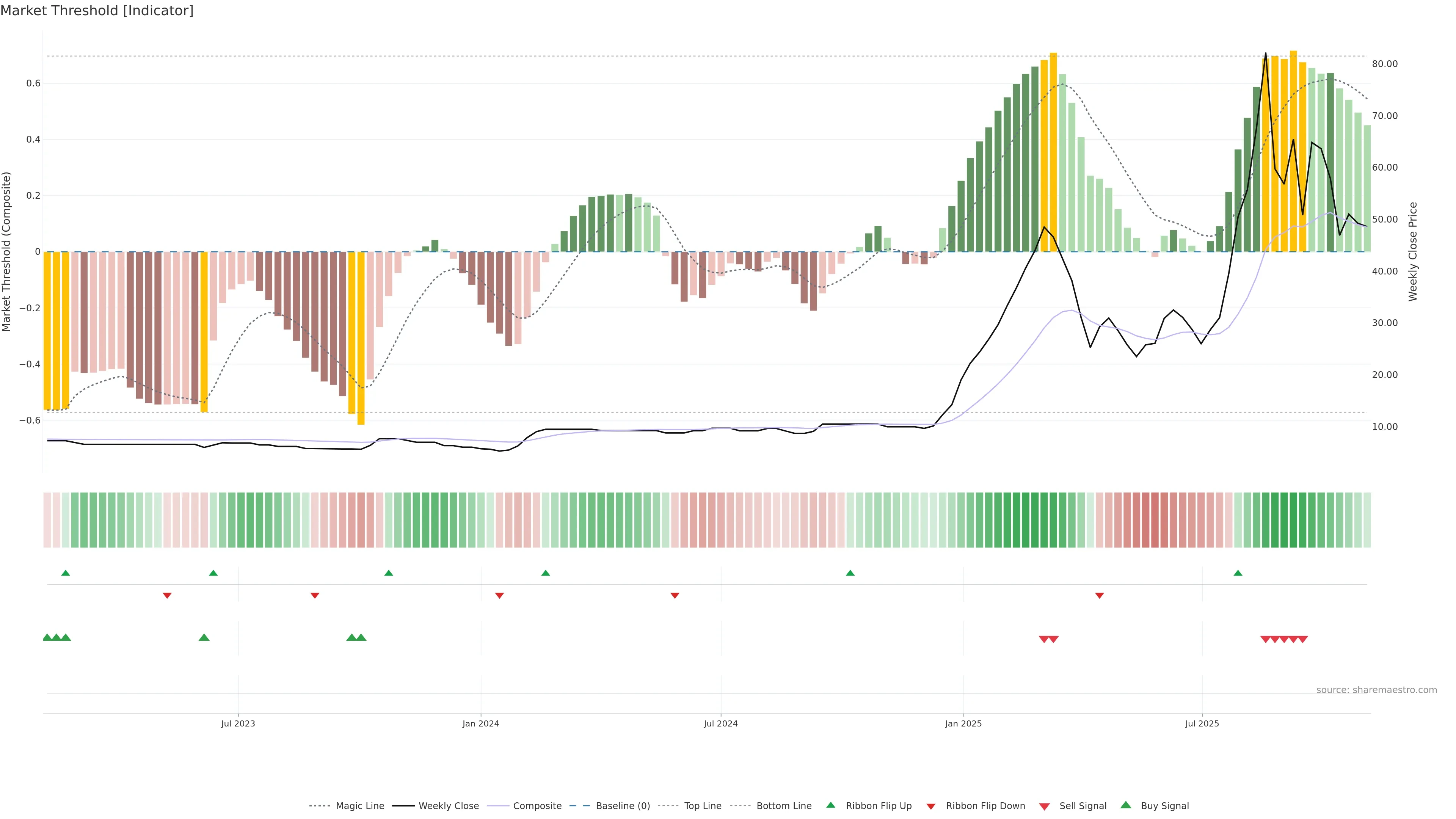Click the Sell Signal legend triangle icon
Image resolution: width=1456 pixels, height=819 pixels.
tap(1044, 806)
